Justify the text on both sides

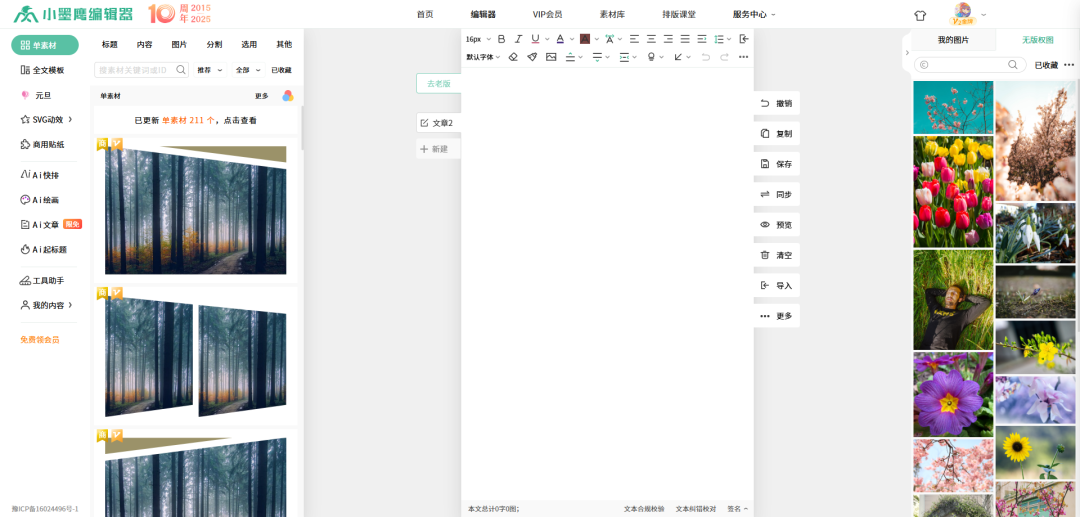coord(685,39)
